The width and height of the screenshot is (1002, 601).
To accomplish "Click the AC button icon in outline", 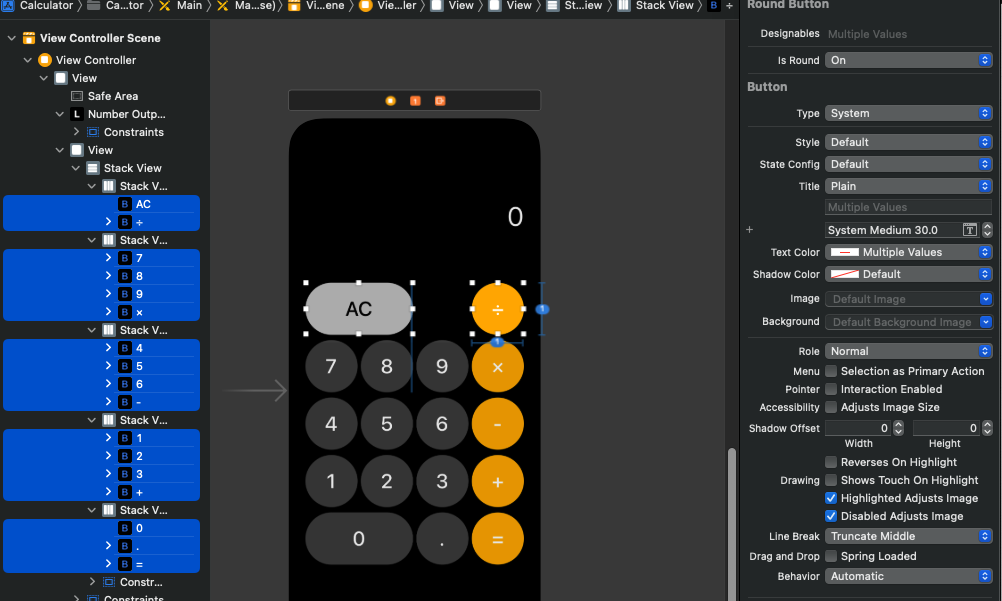I will click(125, 204).
